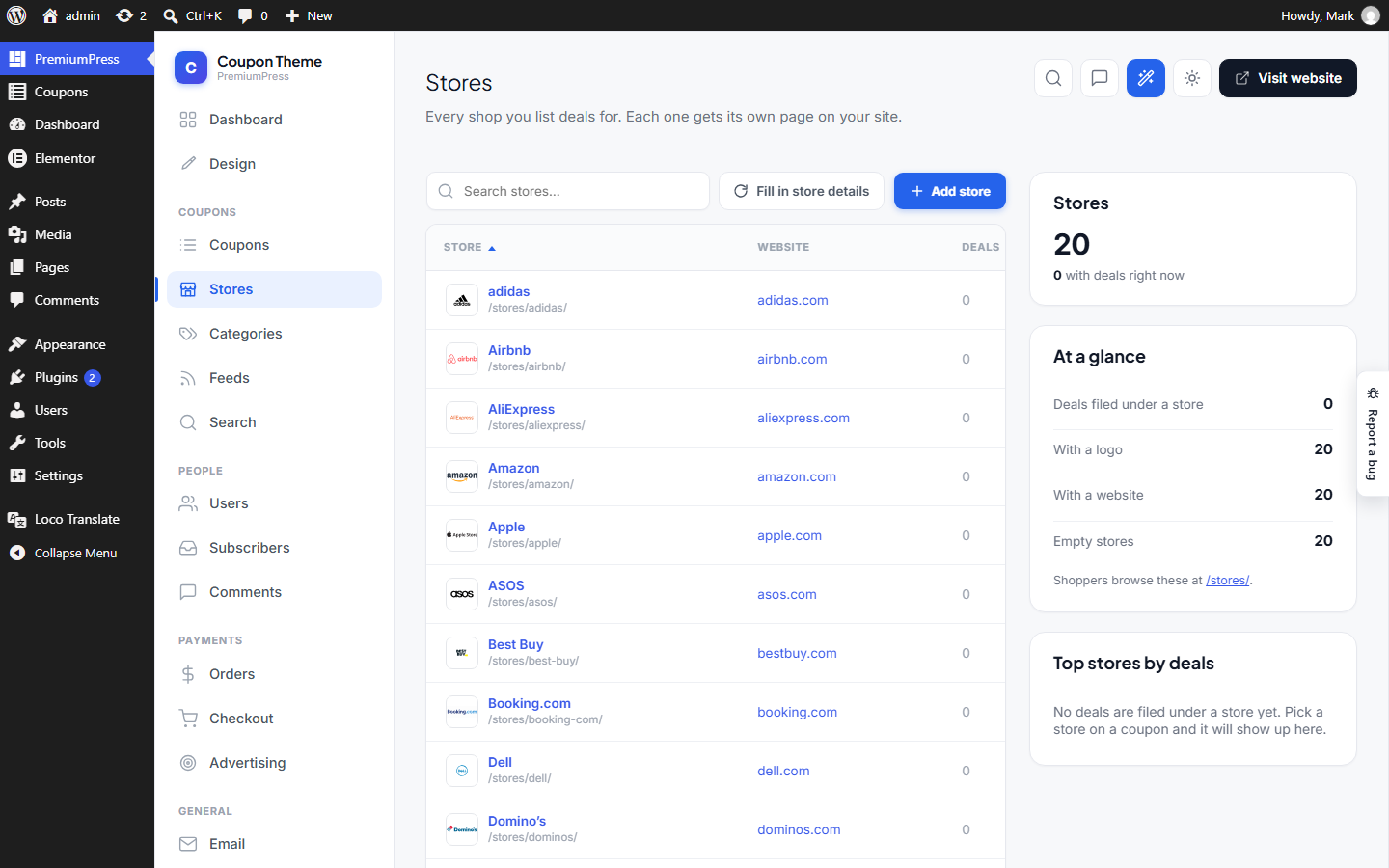Click the WordPress logo in admin bar
1389x868 pixels.
tap(16, 15)
